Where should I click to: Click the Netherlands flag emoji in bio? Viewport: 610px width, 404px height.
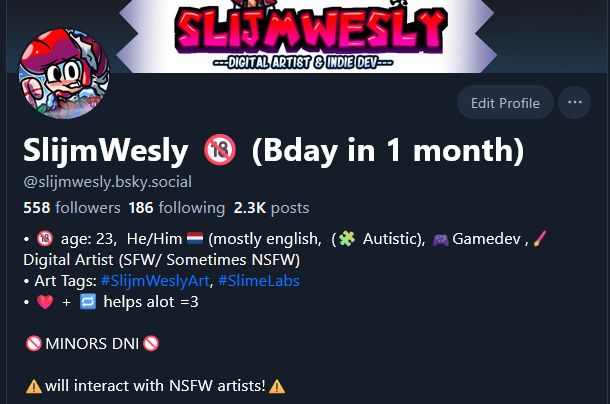point(195,238)
